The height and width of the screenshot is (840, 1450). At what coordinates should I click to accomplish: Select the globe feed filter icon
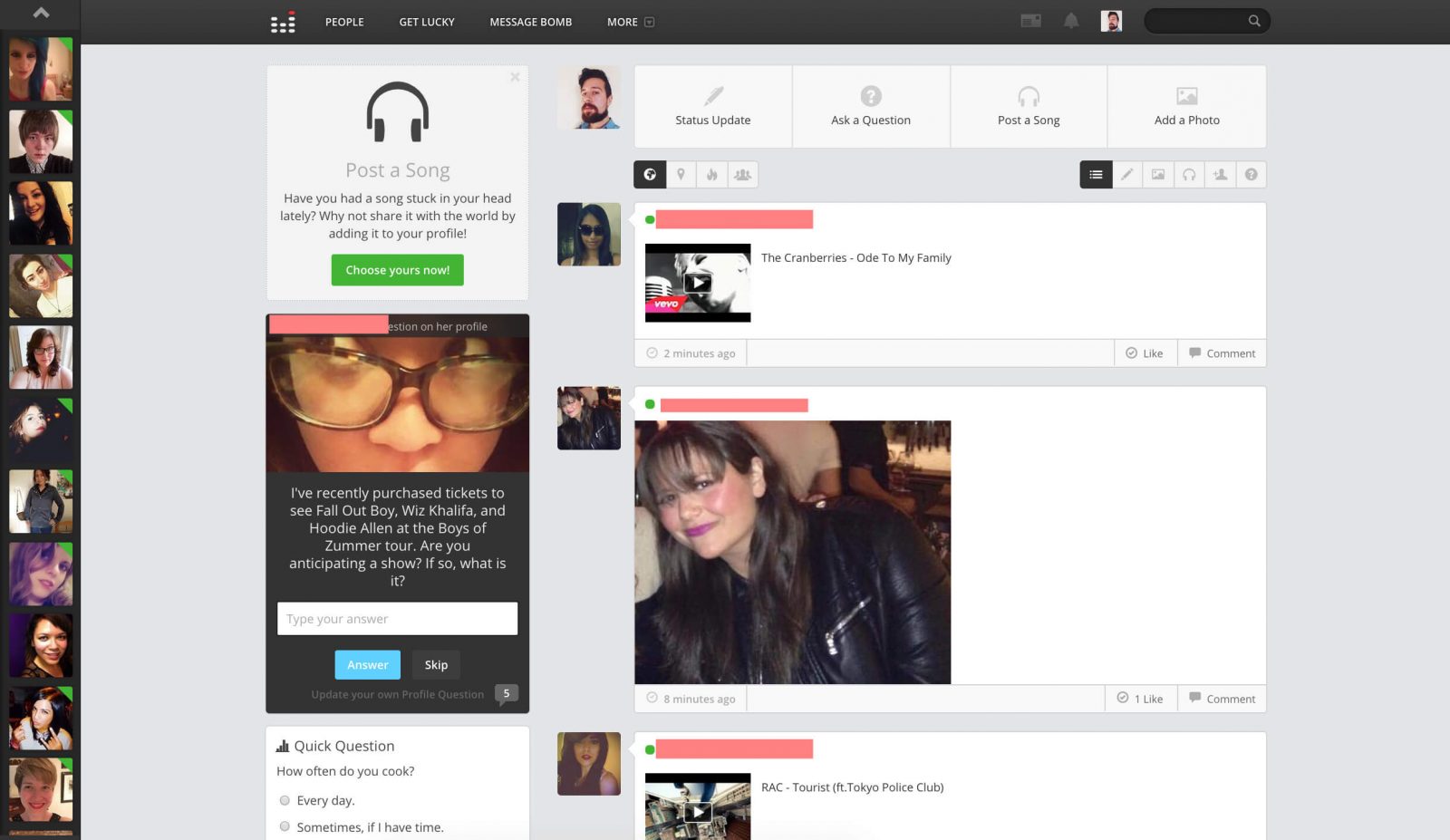650,174
